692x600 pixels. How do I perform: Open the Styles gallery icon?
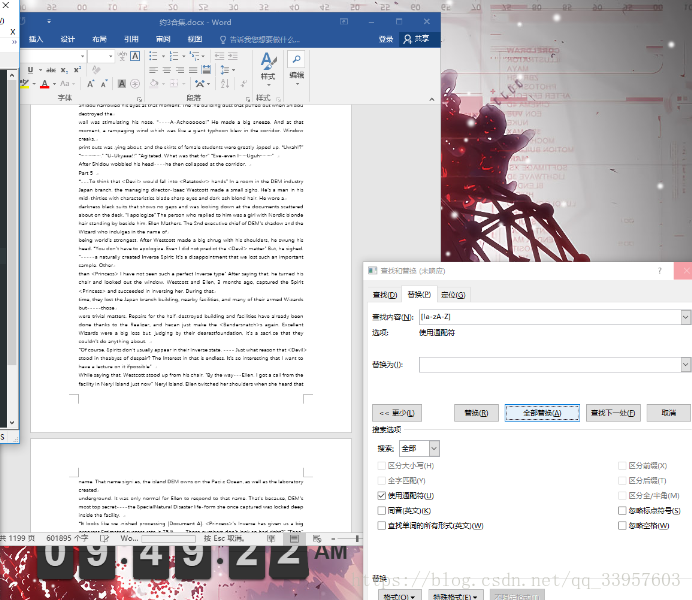point(268,68)
